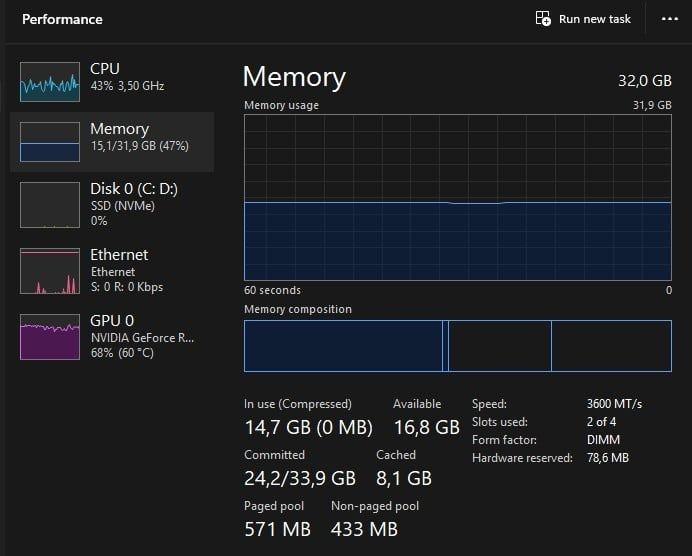Click In use segment of memory composition bar

point(343,346)
